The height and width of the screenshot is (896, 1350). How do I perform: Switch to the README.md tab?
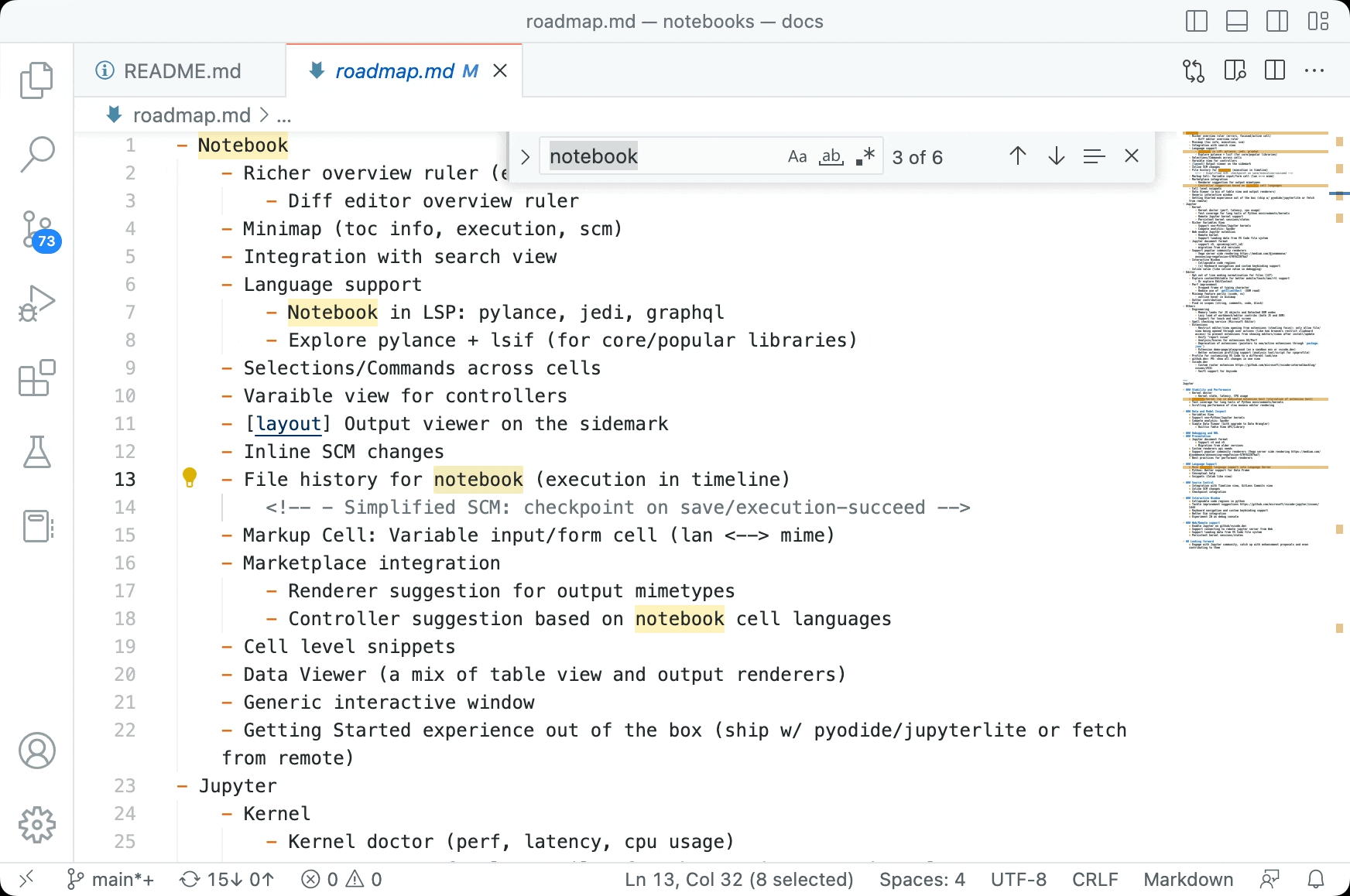tap(182, 71)
